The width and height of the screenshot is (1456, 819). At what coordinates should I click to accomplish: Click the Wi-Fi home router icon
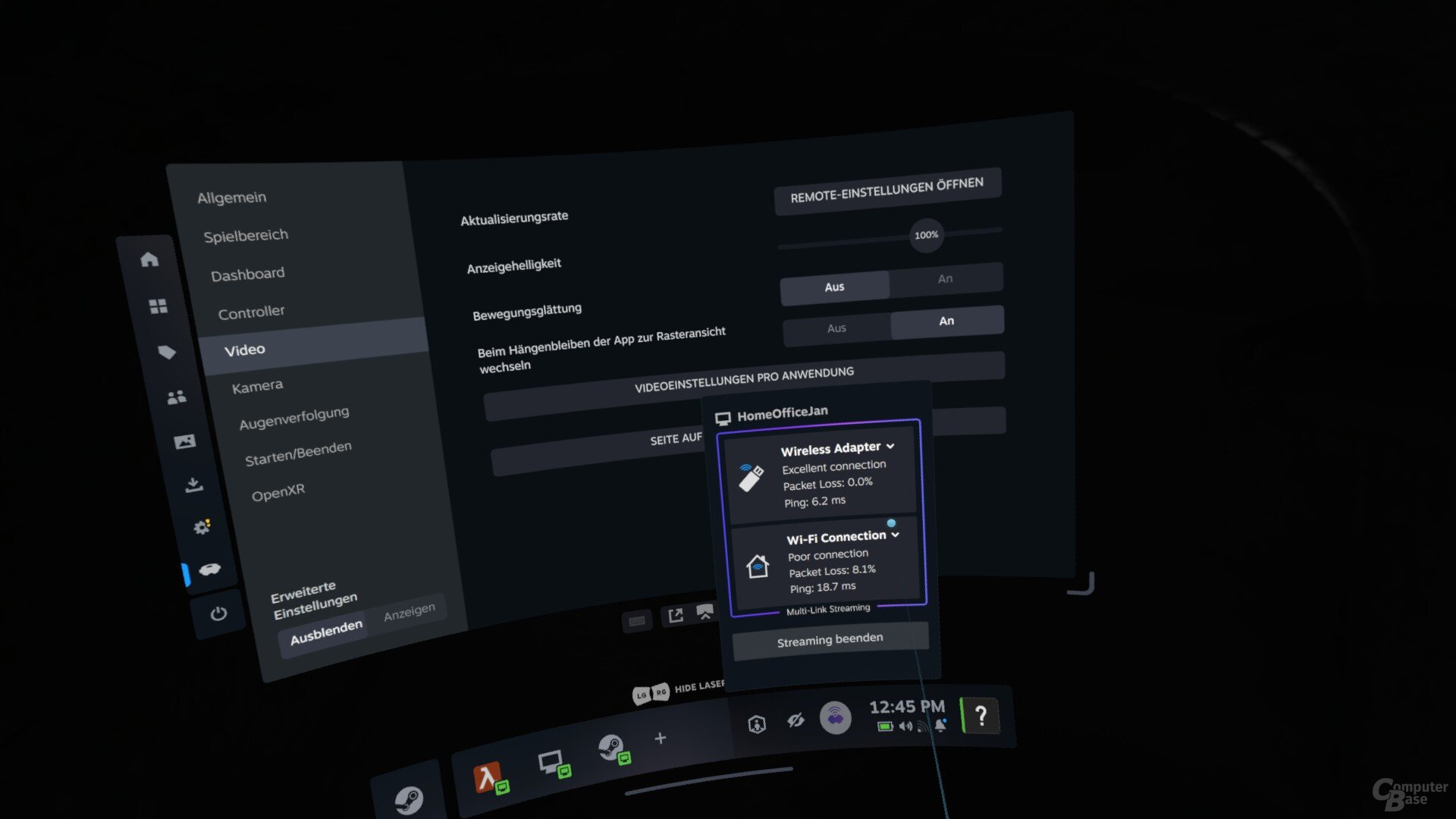tap(758, 566)
